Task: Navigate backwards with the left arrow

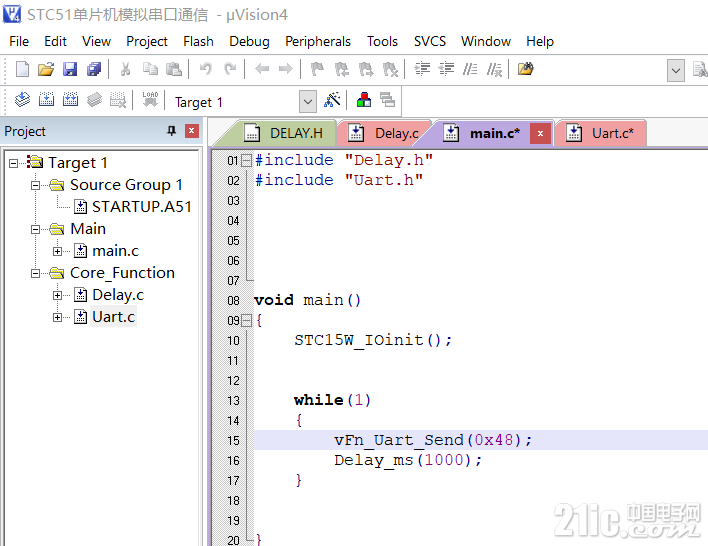Action: (x=262, y=69)
